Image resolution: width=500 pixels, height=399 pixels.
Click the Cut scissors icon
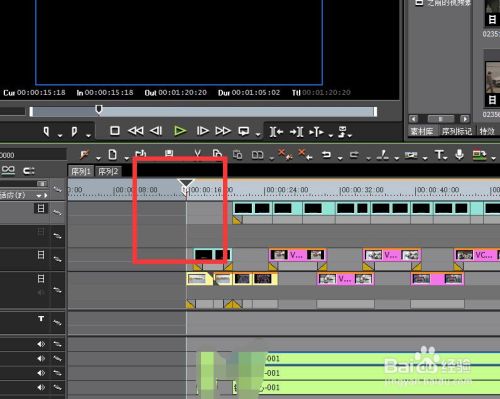(x=197, y=154)
